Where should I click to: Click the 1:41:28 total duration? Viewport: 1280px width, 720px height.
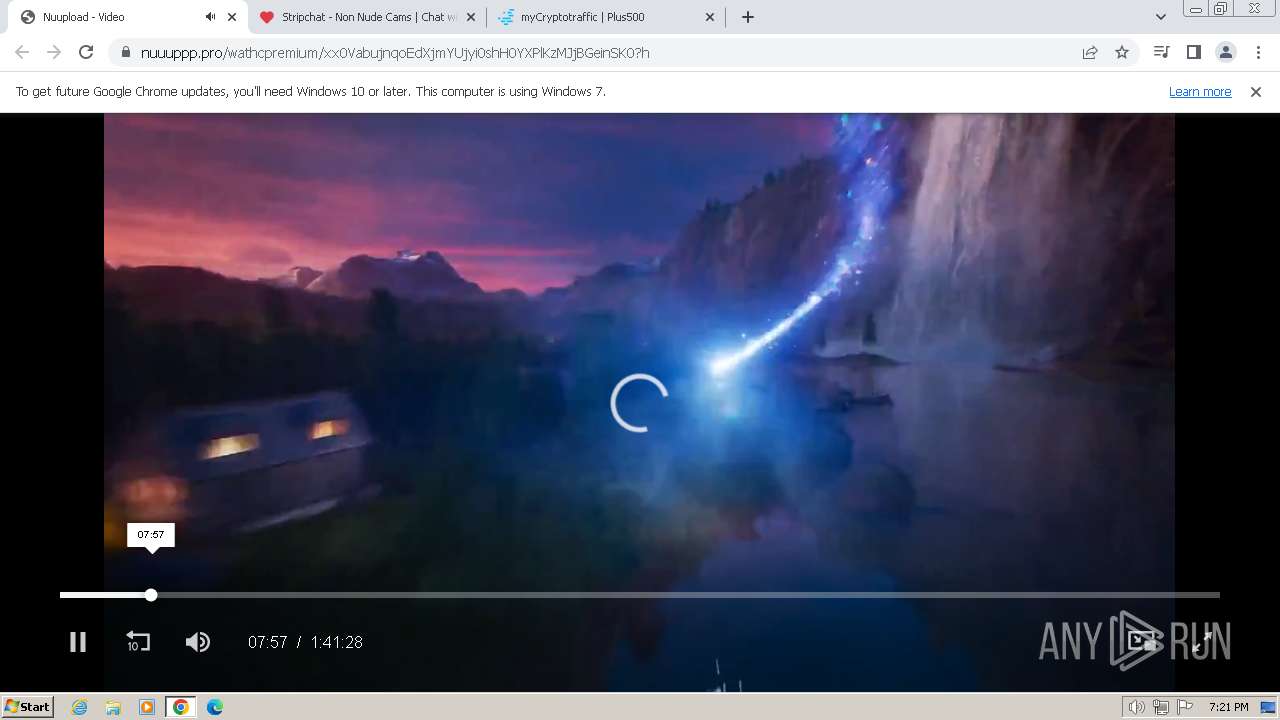pyautogui.click(x=336, y=642)
